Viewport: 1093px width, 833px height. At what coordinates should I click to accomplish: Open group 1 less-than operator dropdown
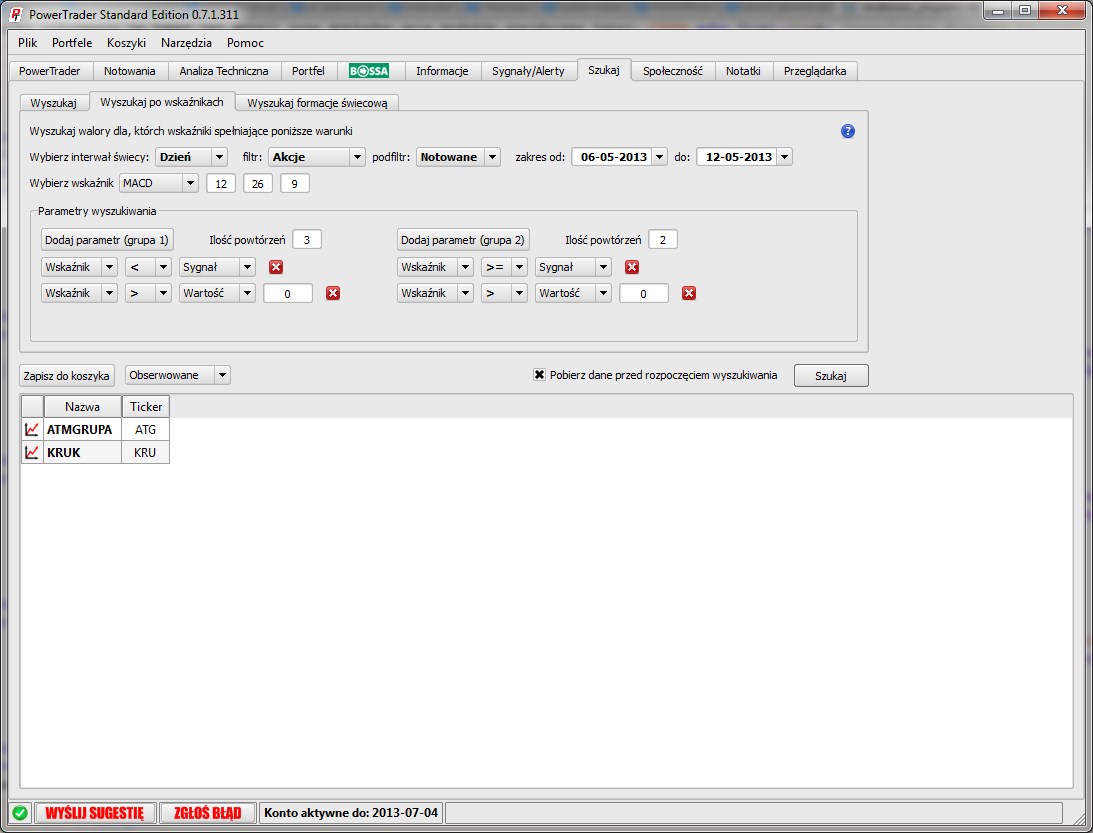pos(148,267)
